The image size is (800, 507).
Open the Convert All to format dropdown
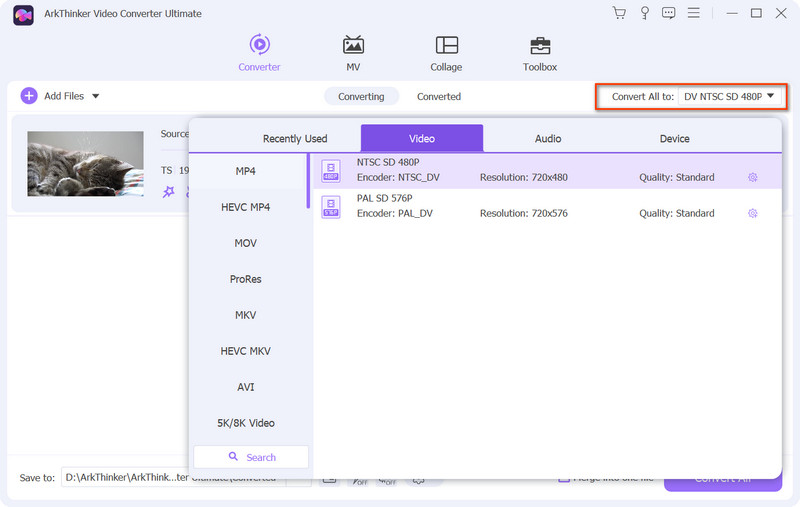pos(730,96)
